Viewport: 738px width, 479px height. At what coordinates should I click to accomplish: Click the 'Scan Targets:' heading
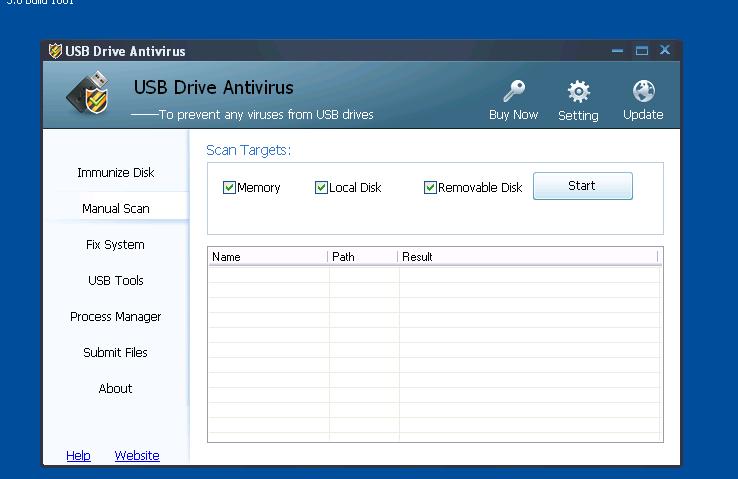[249, 150]
